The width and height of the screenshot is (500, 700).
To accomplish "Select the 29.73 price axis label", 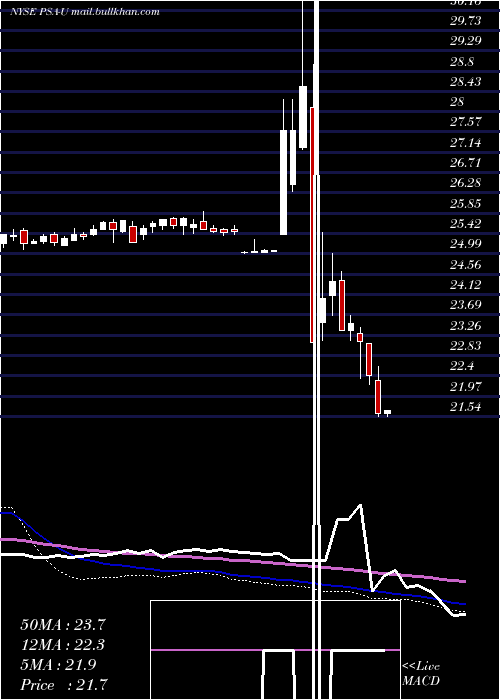I will pyautogui.click(x=466, y=21).
